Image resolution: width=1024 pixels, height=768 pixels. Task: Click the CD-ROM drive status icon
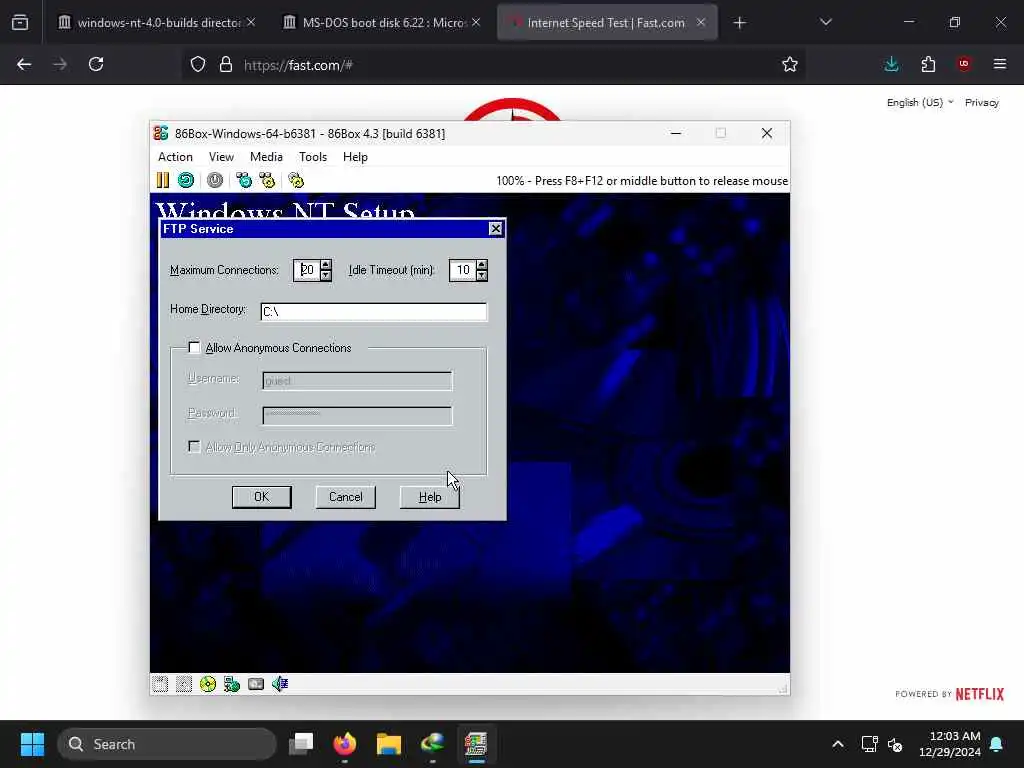[208, 684]
